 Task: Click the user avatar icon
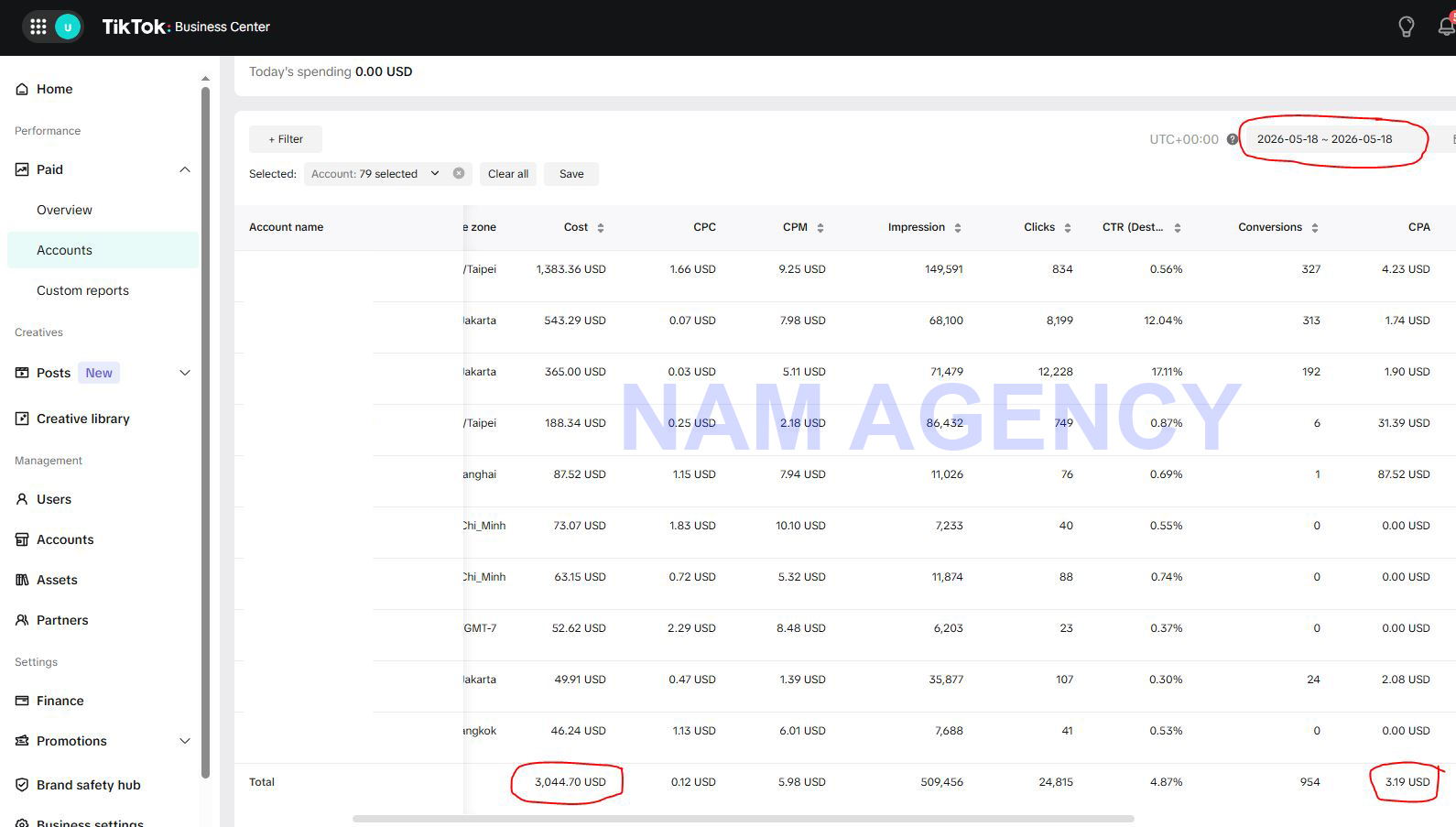click(68, 27)
